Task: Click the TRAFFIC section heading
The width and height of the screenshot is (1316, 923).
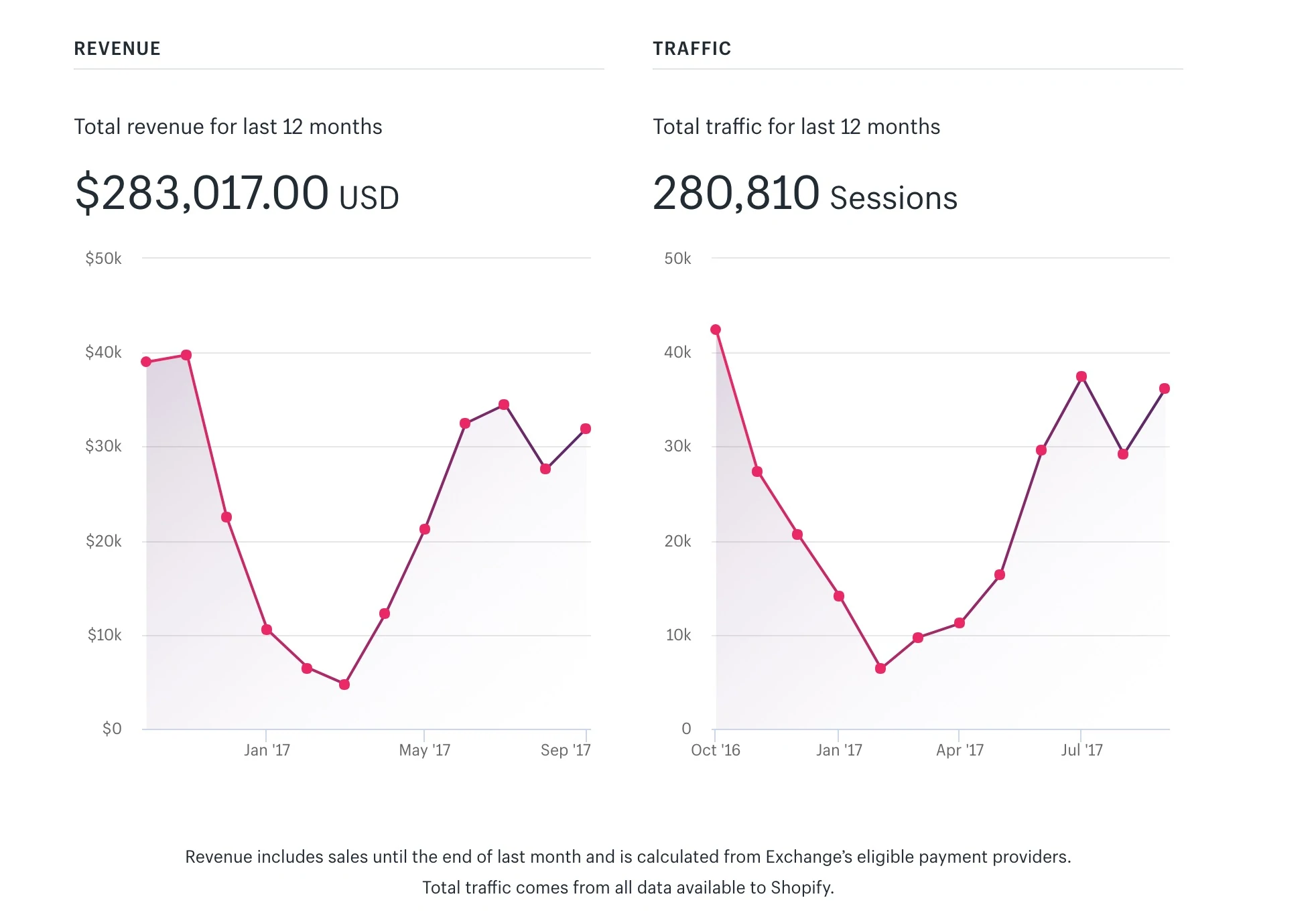Action: pyautogui.click(x=692, y=49)
